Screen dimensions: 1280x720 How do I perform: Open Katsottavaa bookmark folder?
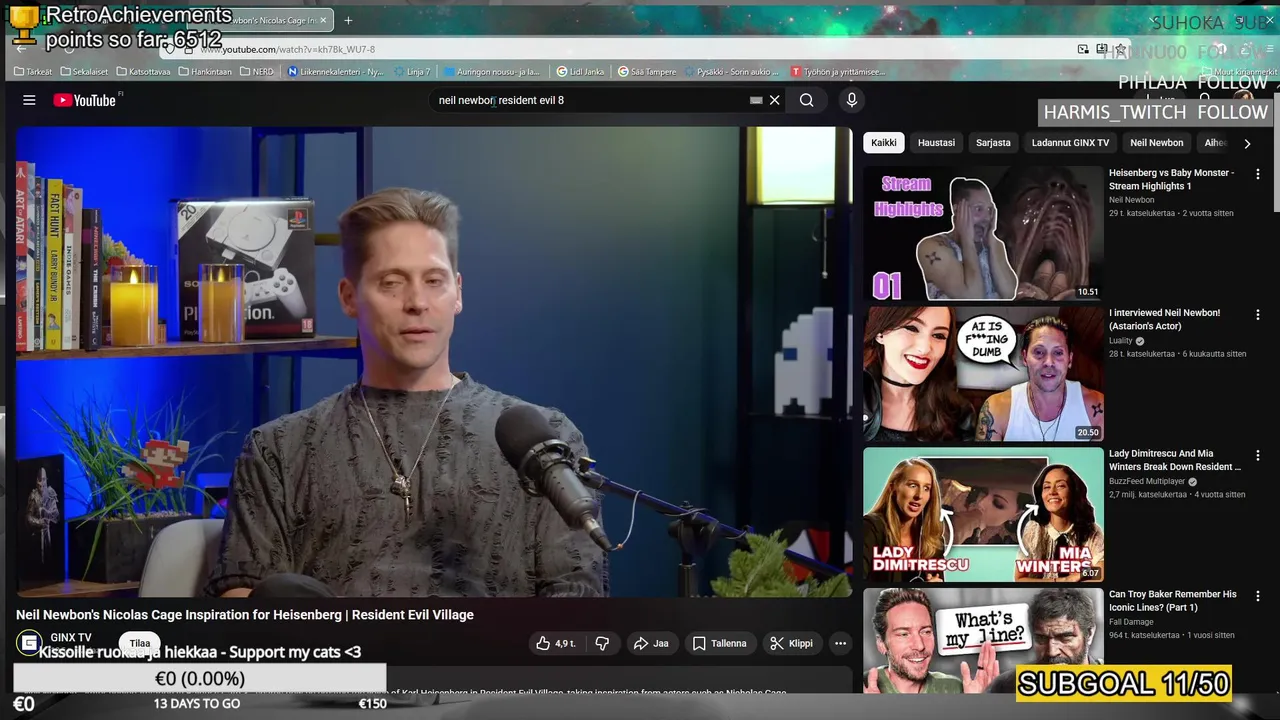pos(143,72)
